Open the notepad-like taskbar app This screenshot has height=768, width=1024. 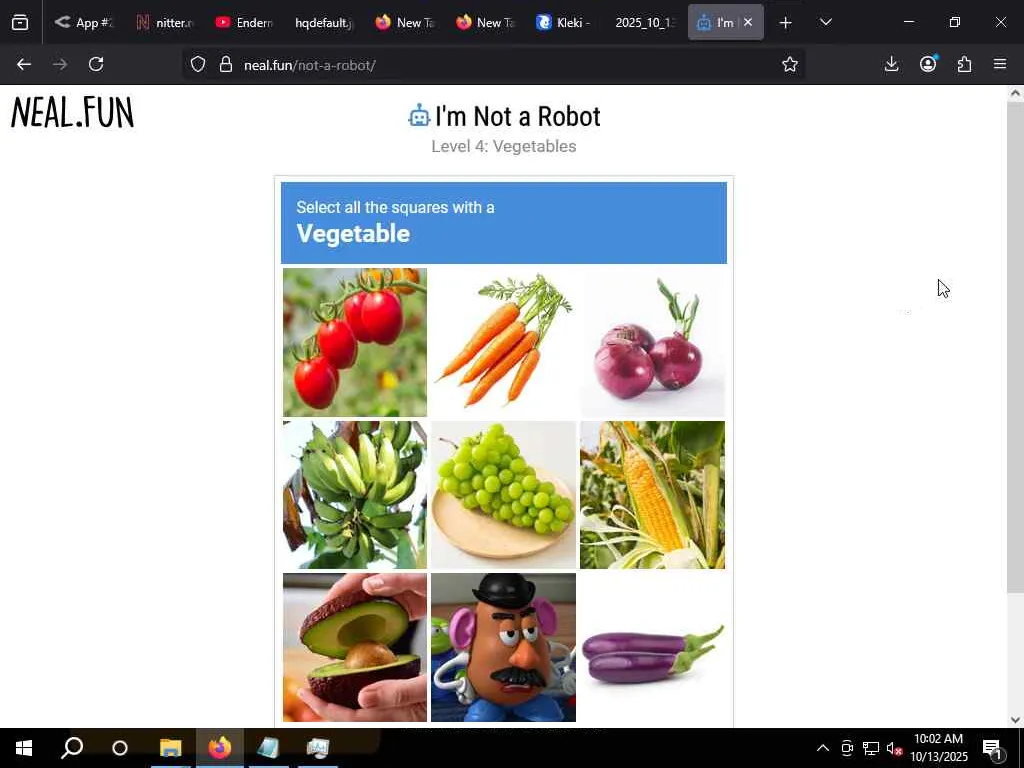tap(268, 748)
